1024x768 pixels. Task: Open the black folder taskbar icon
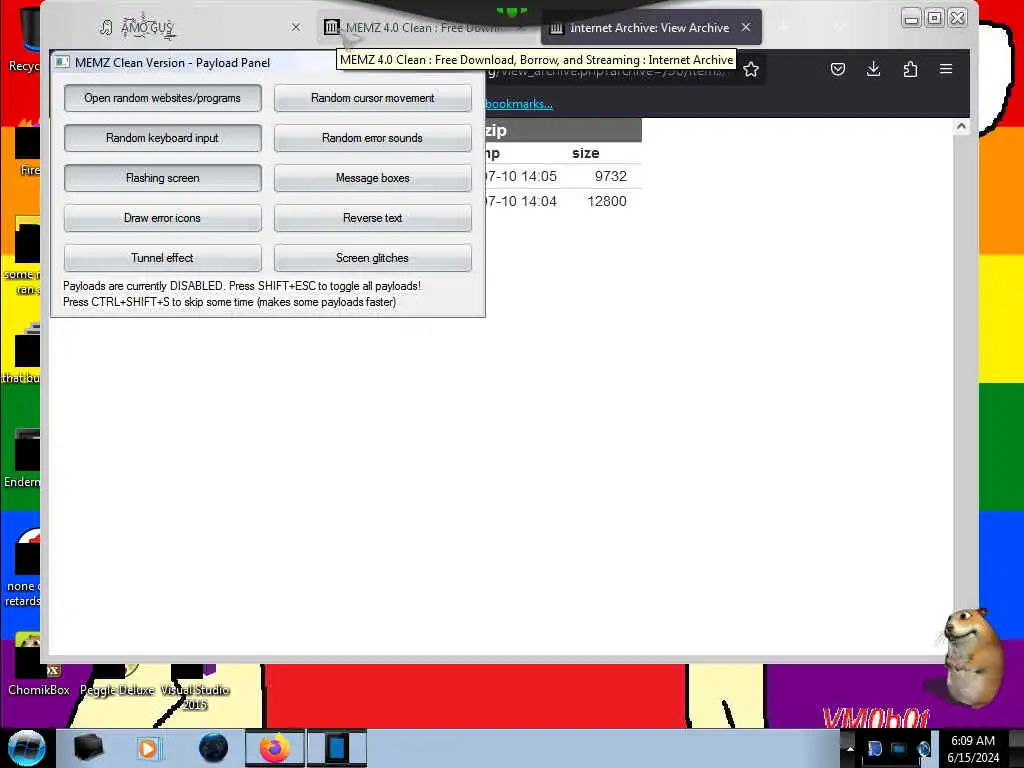tap(88, 748)
